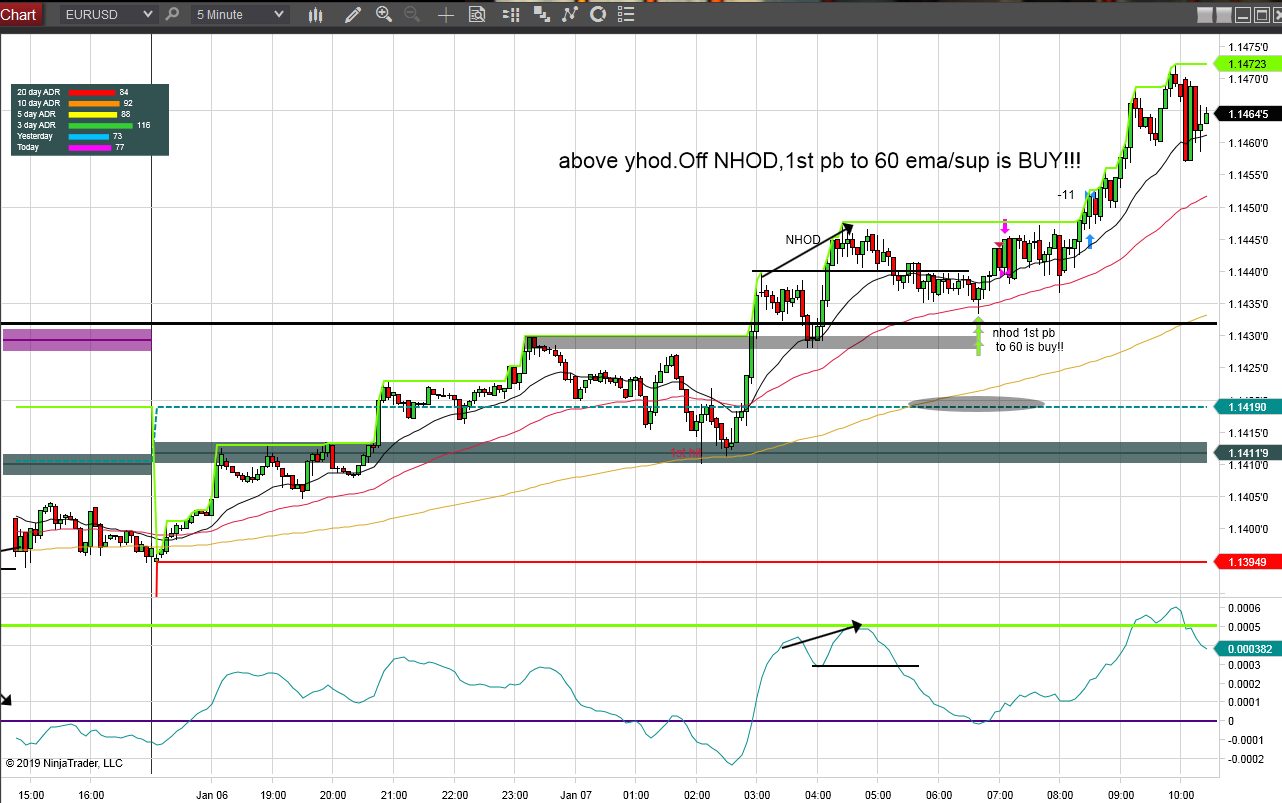
Task: Click the '© 2019 NinjaTrader, LLC' copyright text
Action: point(64,763)
